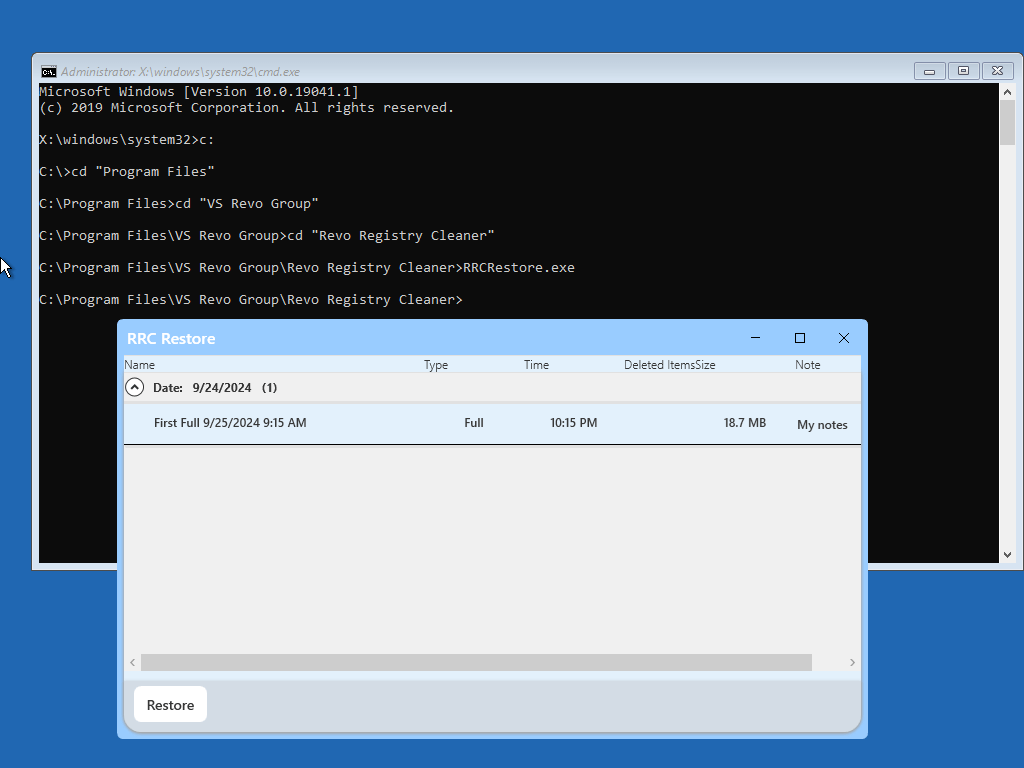Maximize the Administrator command prompt window
1024x768 pixels.
pyautogui.click(x=963, y=71)
